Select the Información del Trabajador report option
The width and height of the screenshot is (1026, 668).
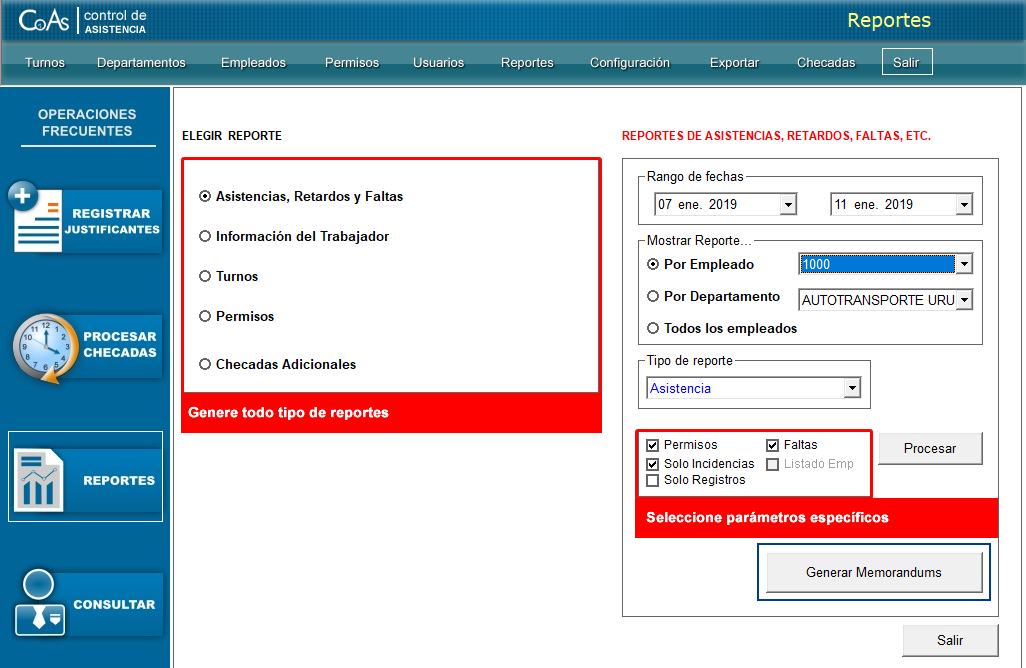tap(205, 237)
